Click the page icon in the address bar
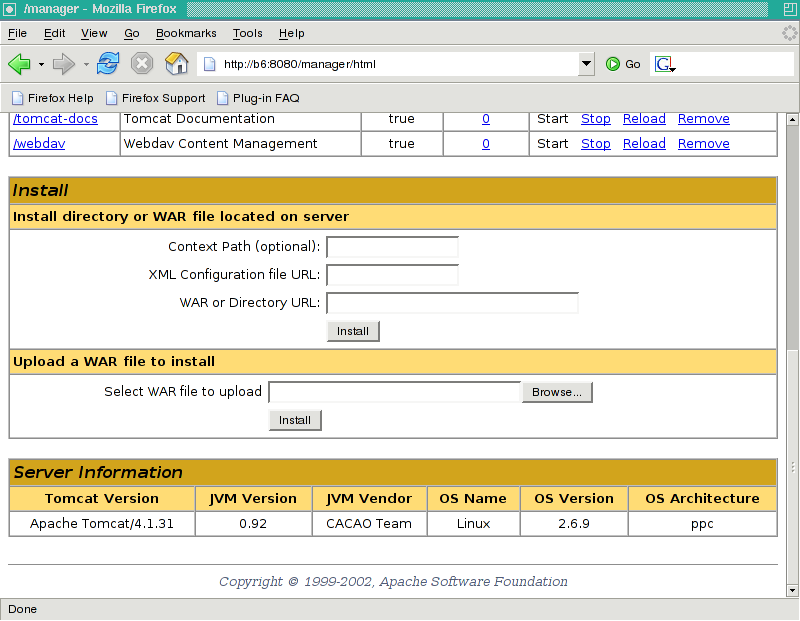 pyautogui.click(x=209, y=64)
